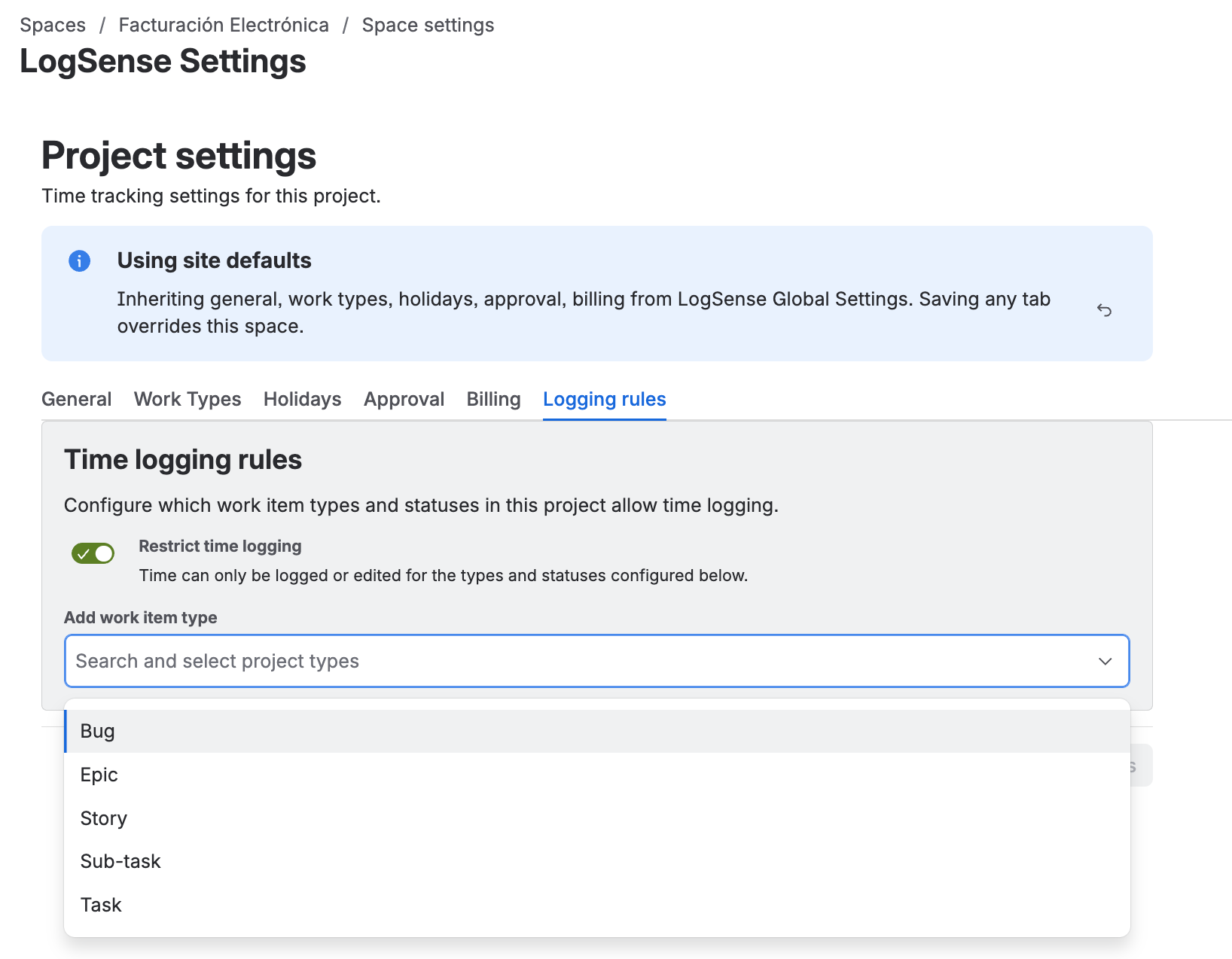Pick Story from the type list
This screenshot has width=1232, height=959.
coord(597,818)
